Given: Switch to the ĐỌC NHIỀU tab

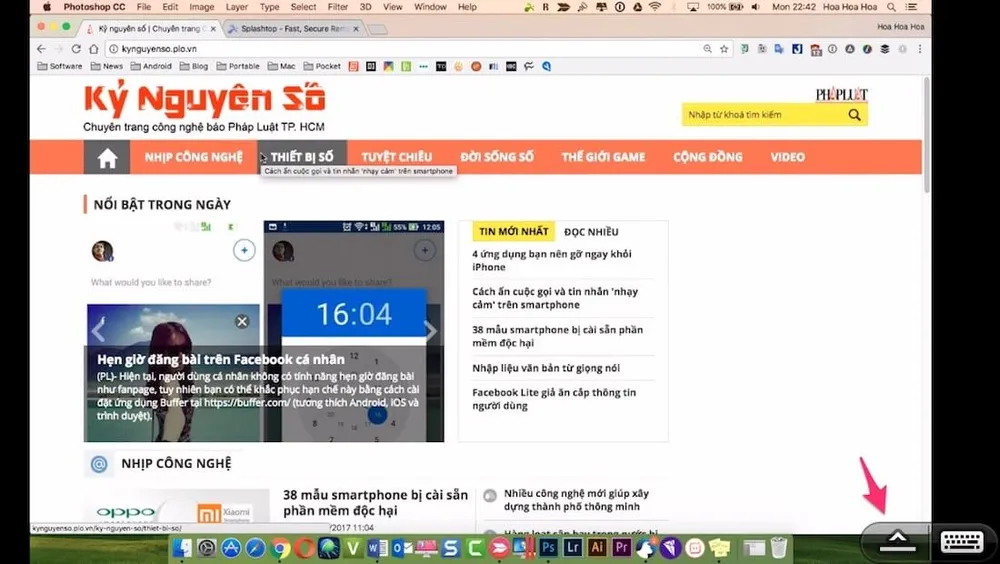Looking at the screenshot, I should click(x=591, y=231).
